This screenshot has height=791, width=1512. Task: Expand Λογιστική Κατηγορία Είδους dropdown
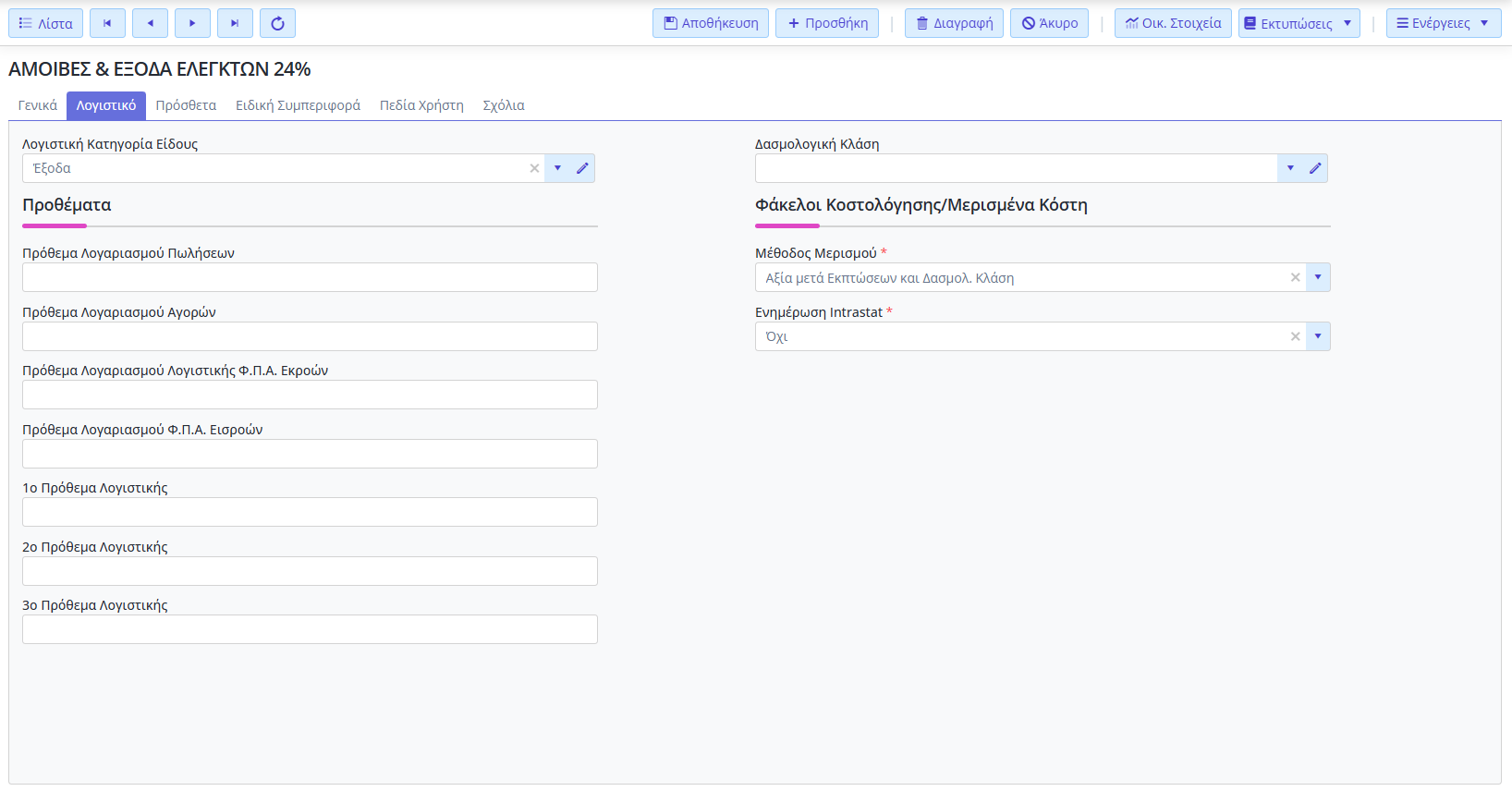557,168
